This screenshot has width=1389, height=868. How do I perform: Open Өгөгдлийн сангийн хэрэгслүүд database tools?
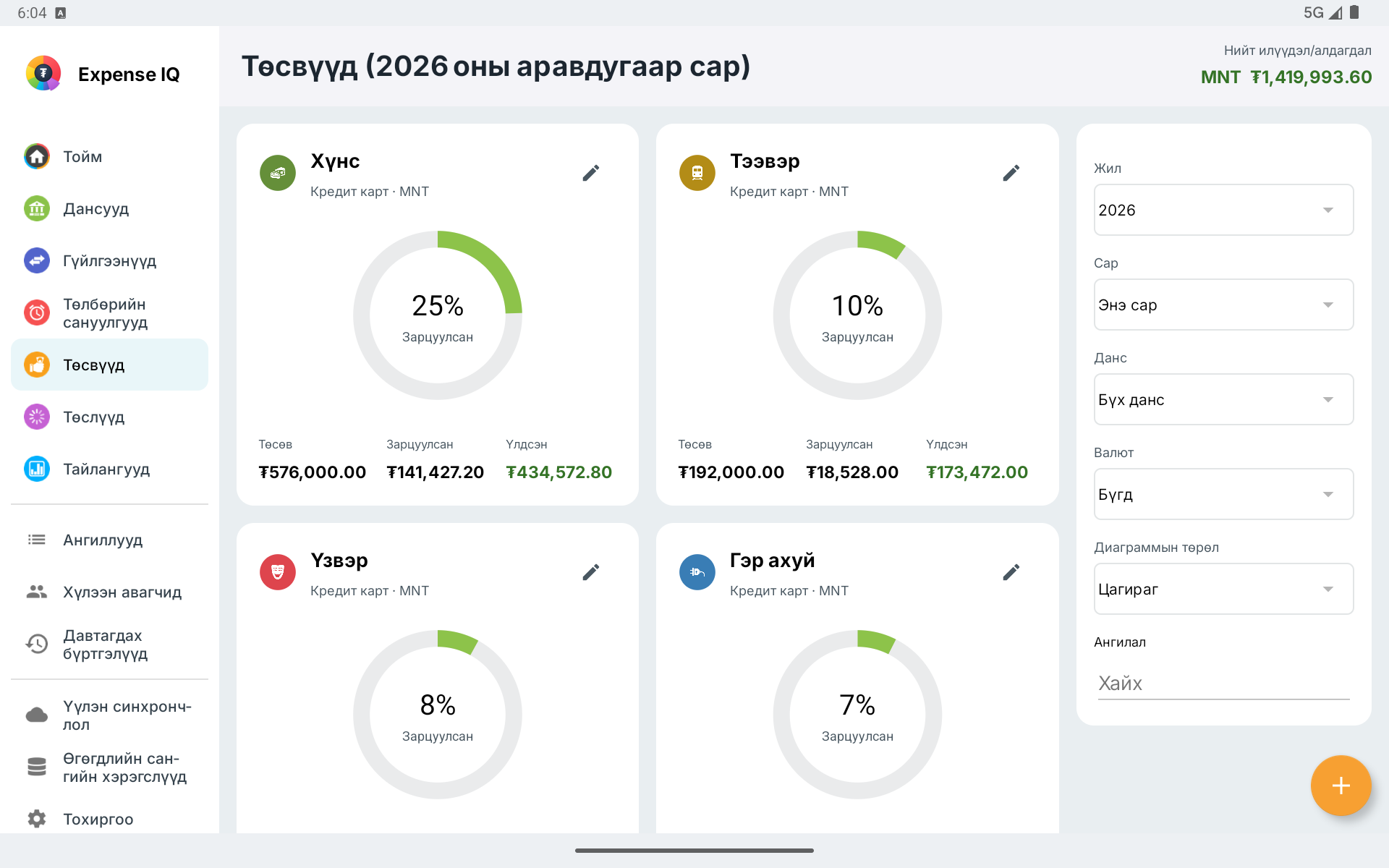coord(109,767)
